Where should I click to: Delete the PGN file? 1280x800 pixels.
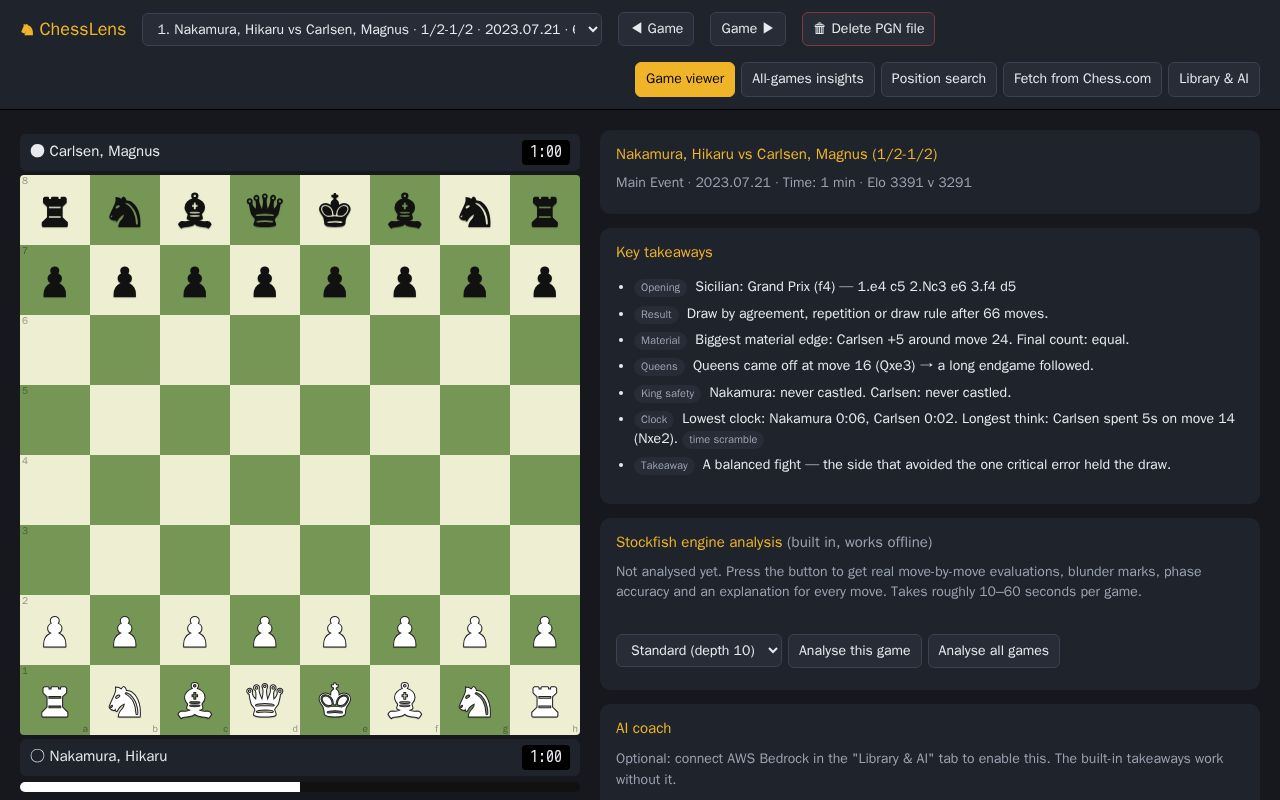tap(868, 29)
